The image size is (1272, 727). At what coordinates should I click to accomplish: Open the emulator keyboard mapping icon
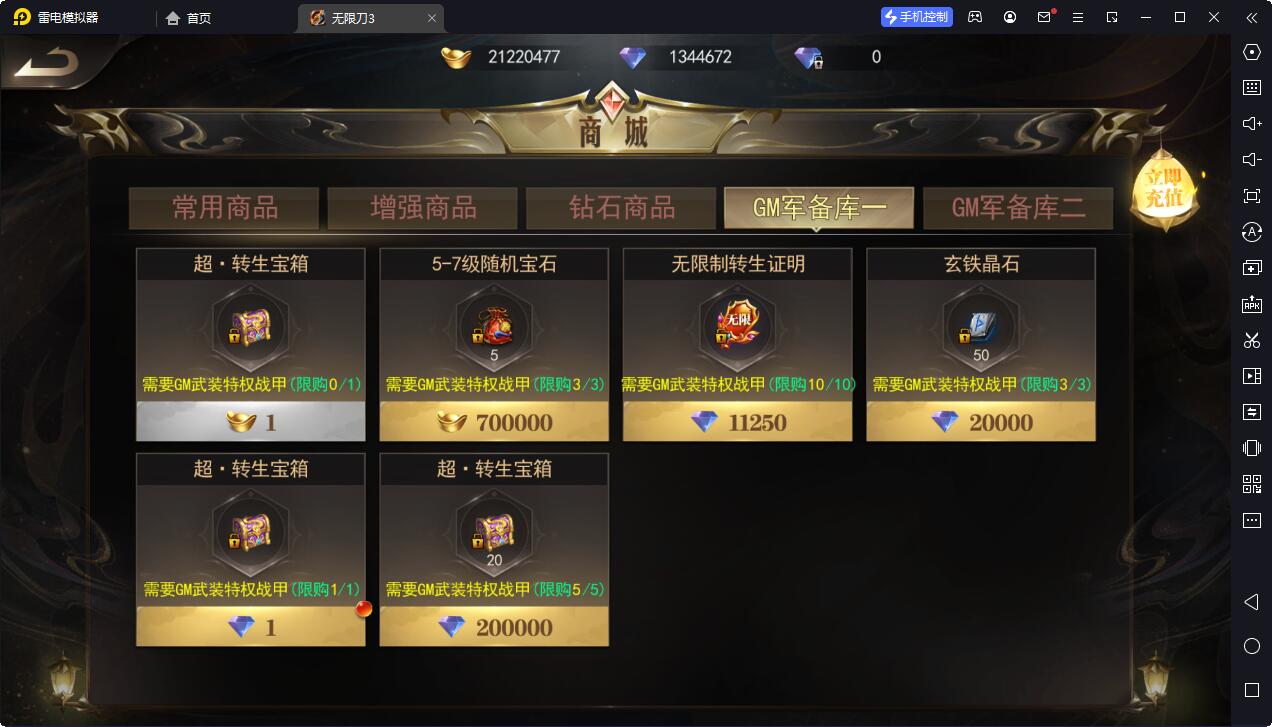pos(1251,88)
